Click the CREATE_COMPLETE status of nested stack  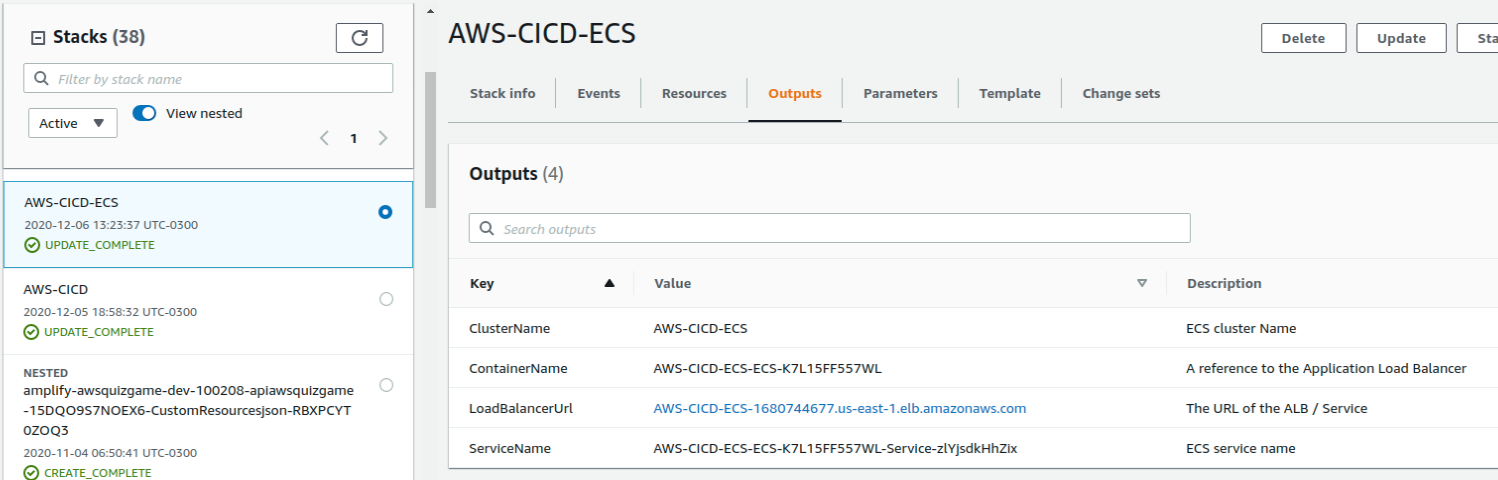tap(89, 473)
